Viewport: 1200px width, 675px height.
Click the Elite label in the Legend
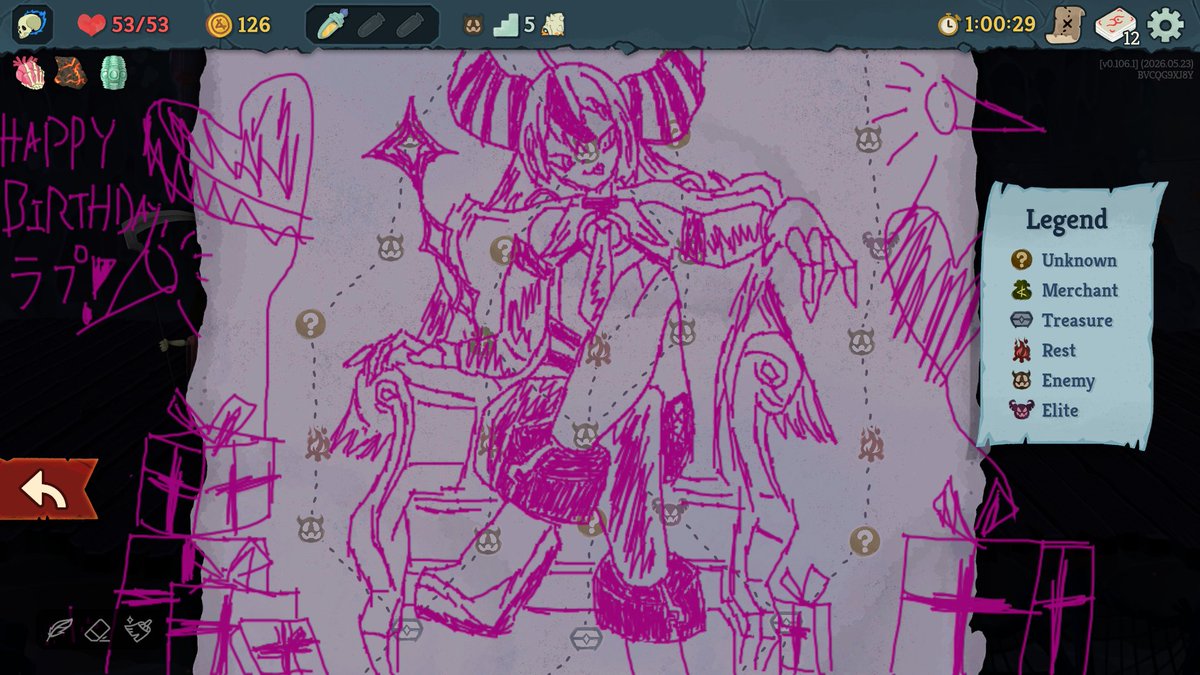pos(1060,410)
